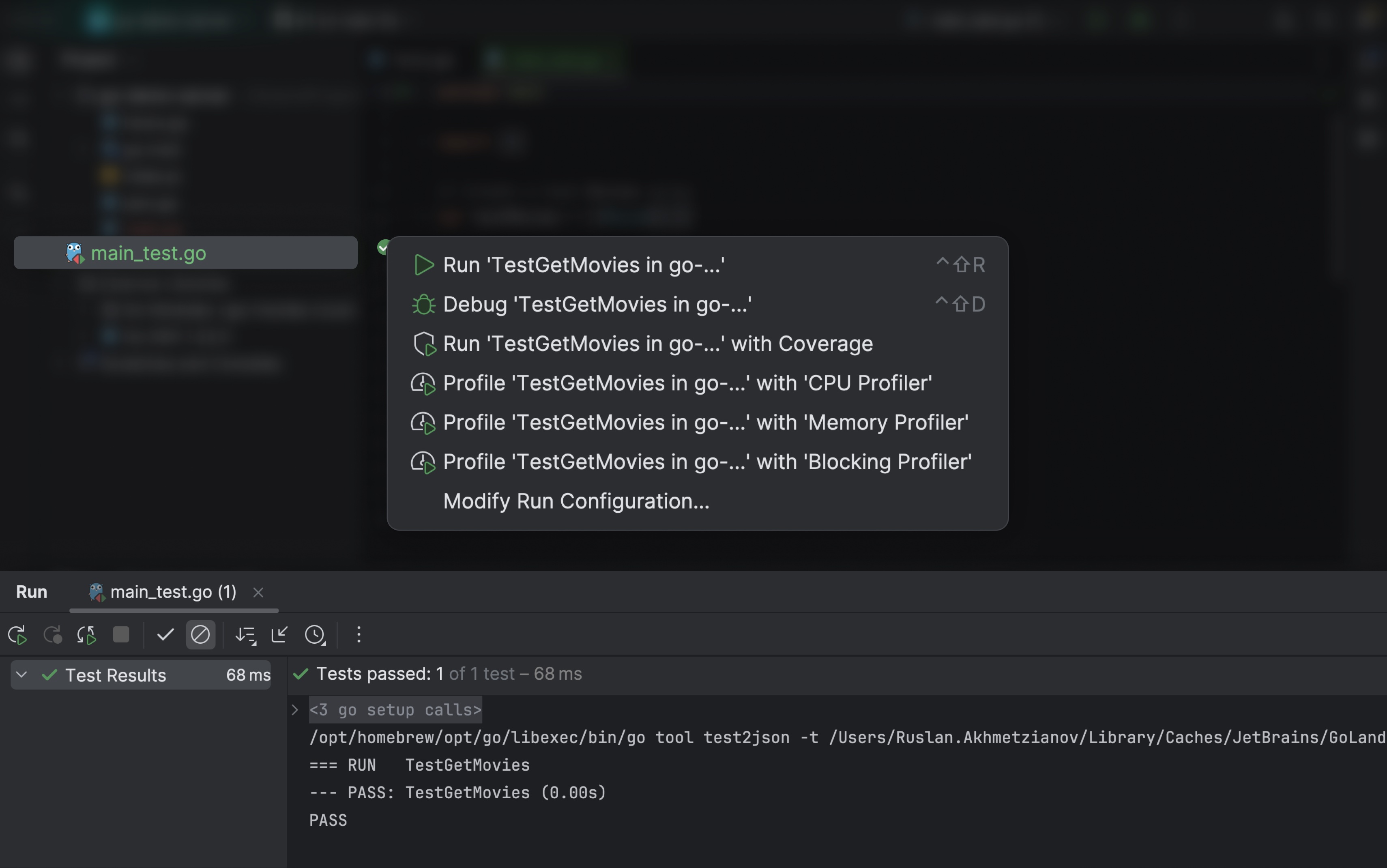Toggle the Show Ignored tests filter
1387x868 pixels.
(200, 635)
